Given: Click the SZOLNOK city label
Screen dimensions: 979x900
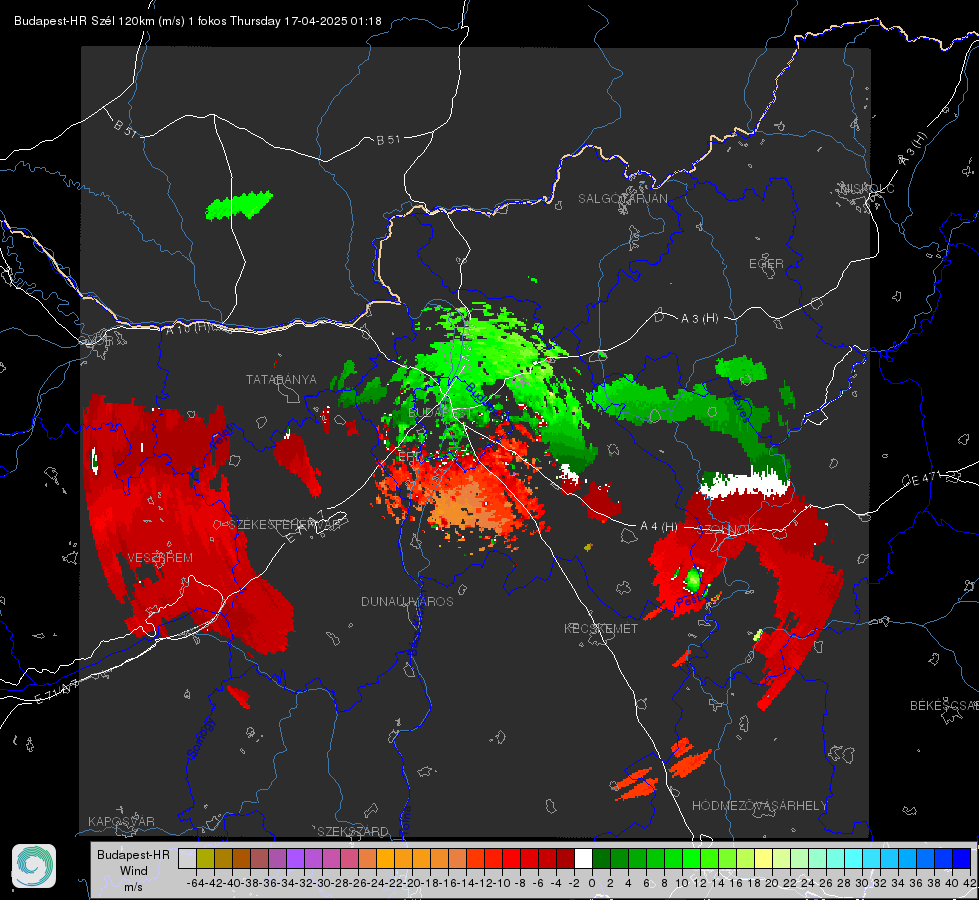Looking at the screenshot, I should pos(725,530).
